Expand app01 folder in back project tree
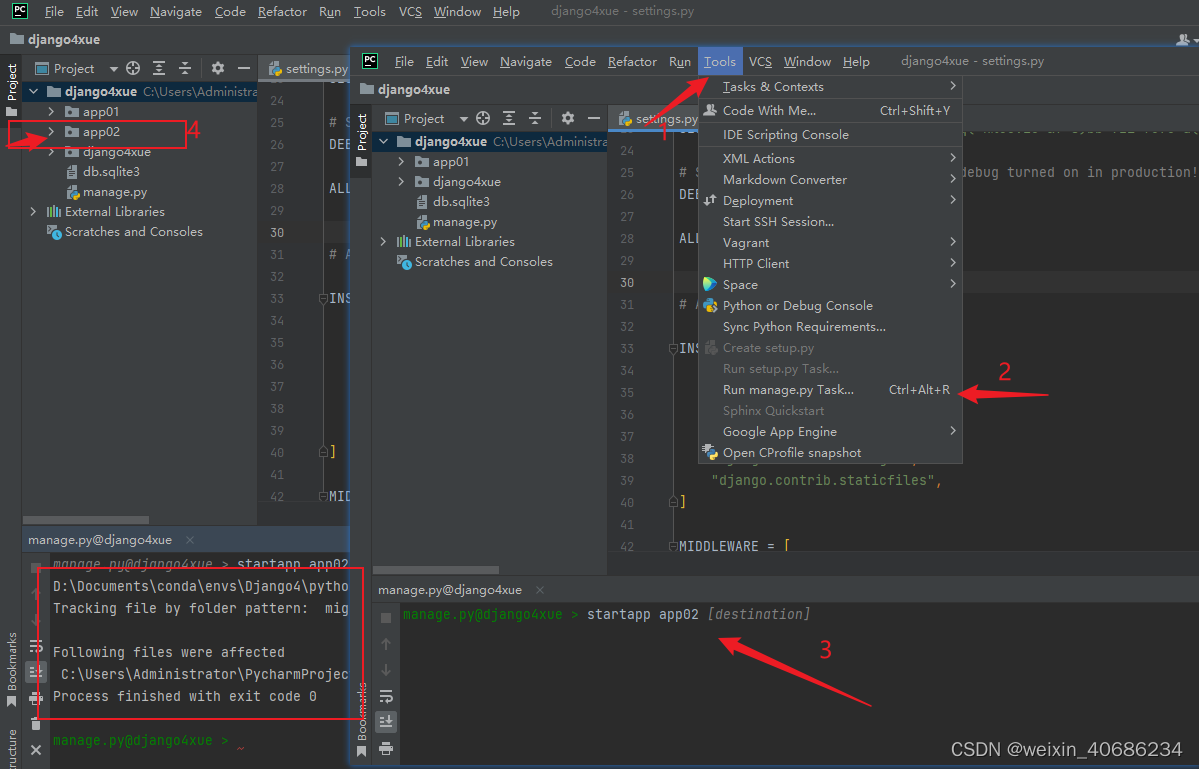 pyautogui.click(x=51, y=112)
